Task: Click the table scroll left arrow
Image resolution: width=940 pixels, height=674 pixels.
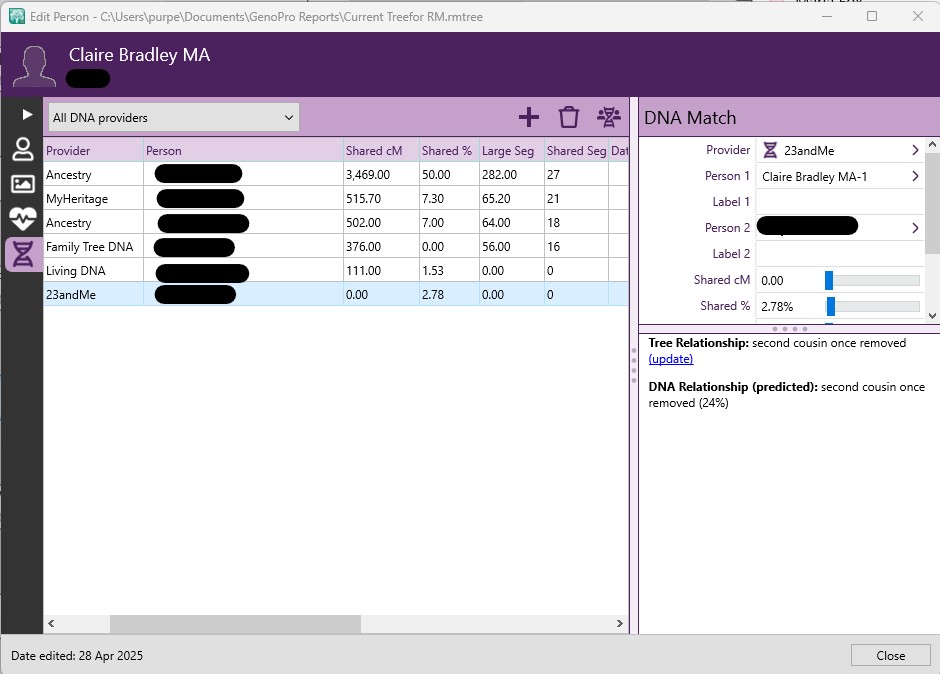Action: pos(52,624)
